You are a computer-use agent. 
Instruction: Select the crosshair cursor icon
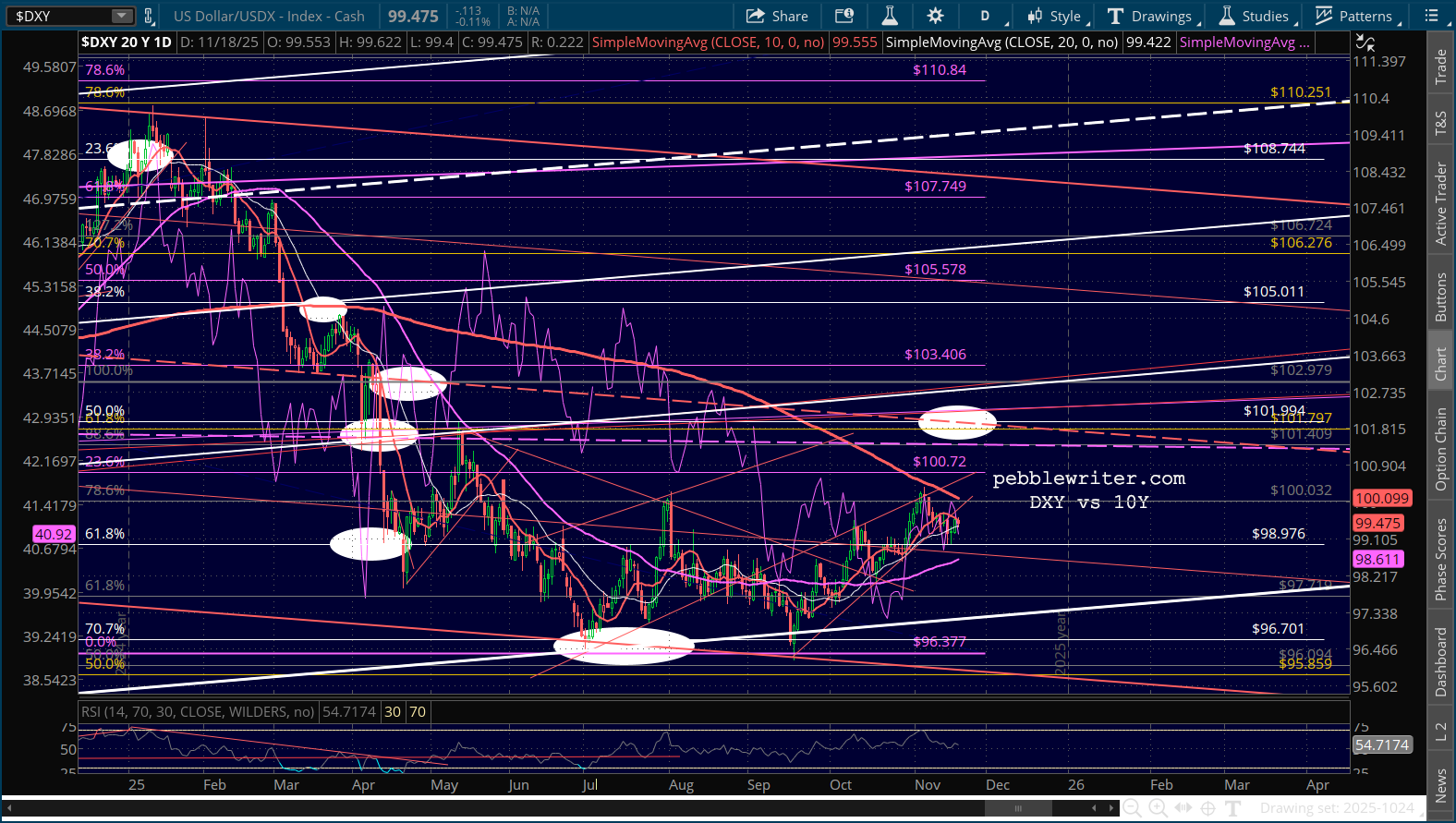1207,808
